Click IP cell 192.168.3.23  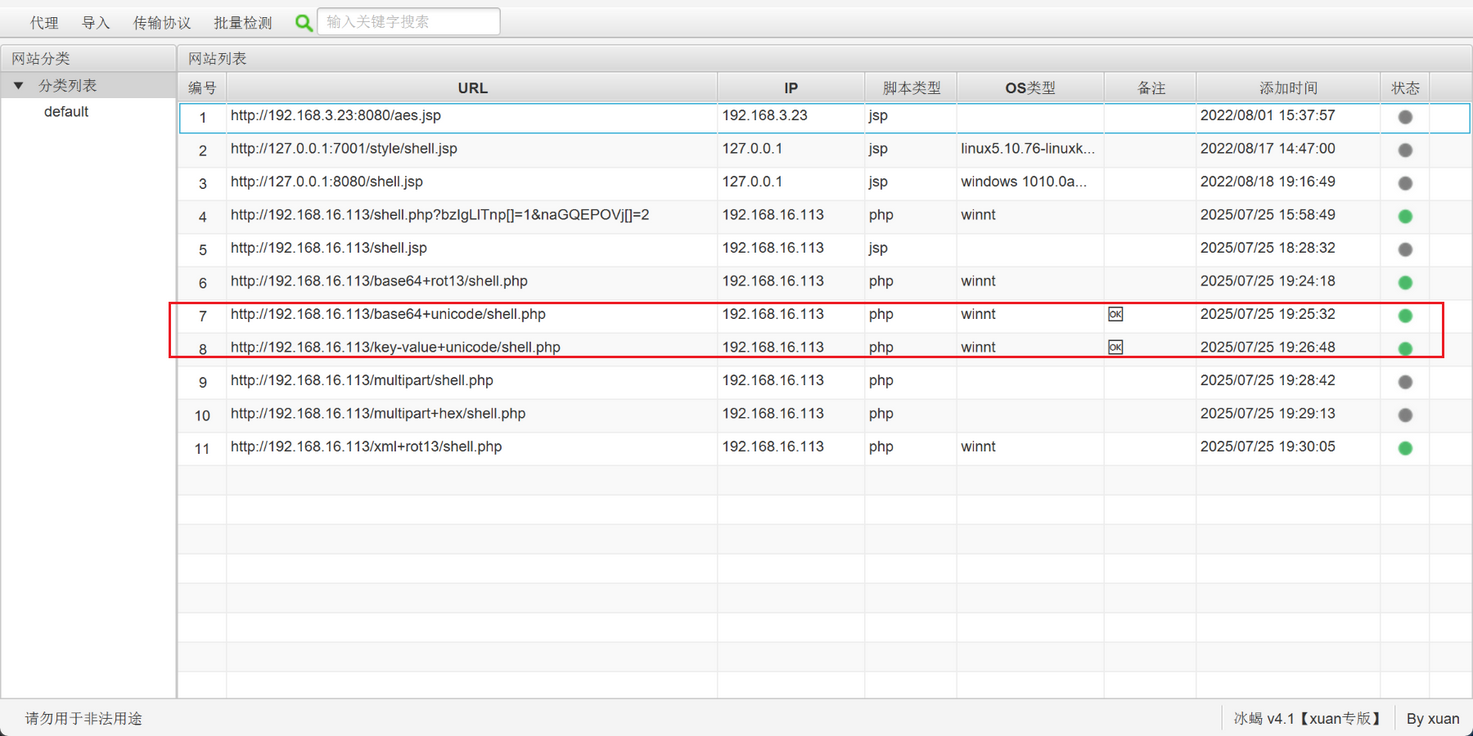click(764, 115)
